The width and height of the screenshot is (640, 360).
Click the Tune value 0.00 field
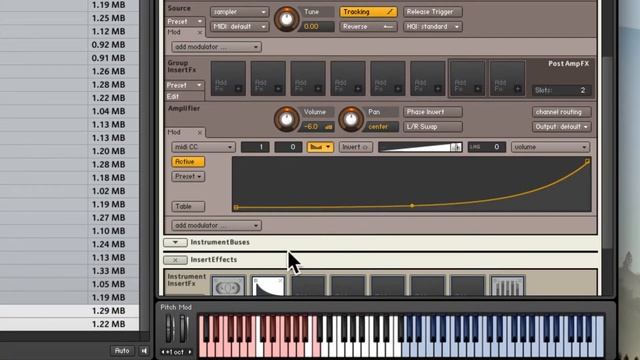317,27
